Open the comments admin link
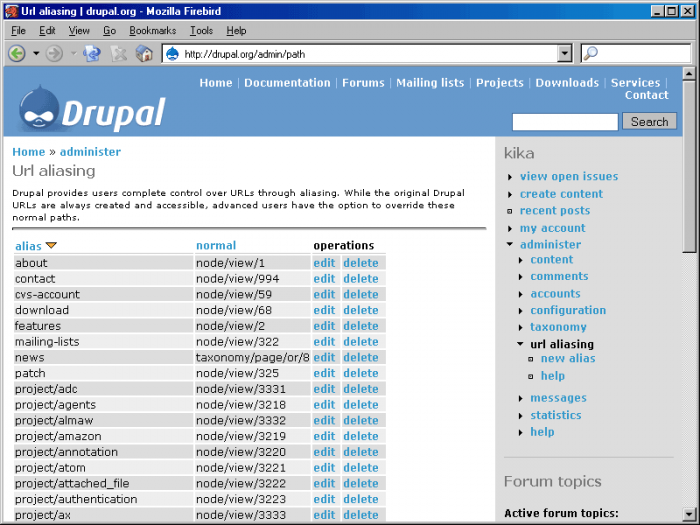700x525 pixels. (x=559, y=276)
